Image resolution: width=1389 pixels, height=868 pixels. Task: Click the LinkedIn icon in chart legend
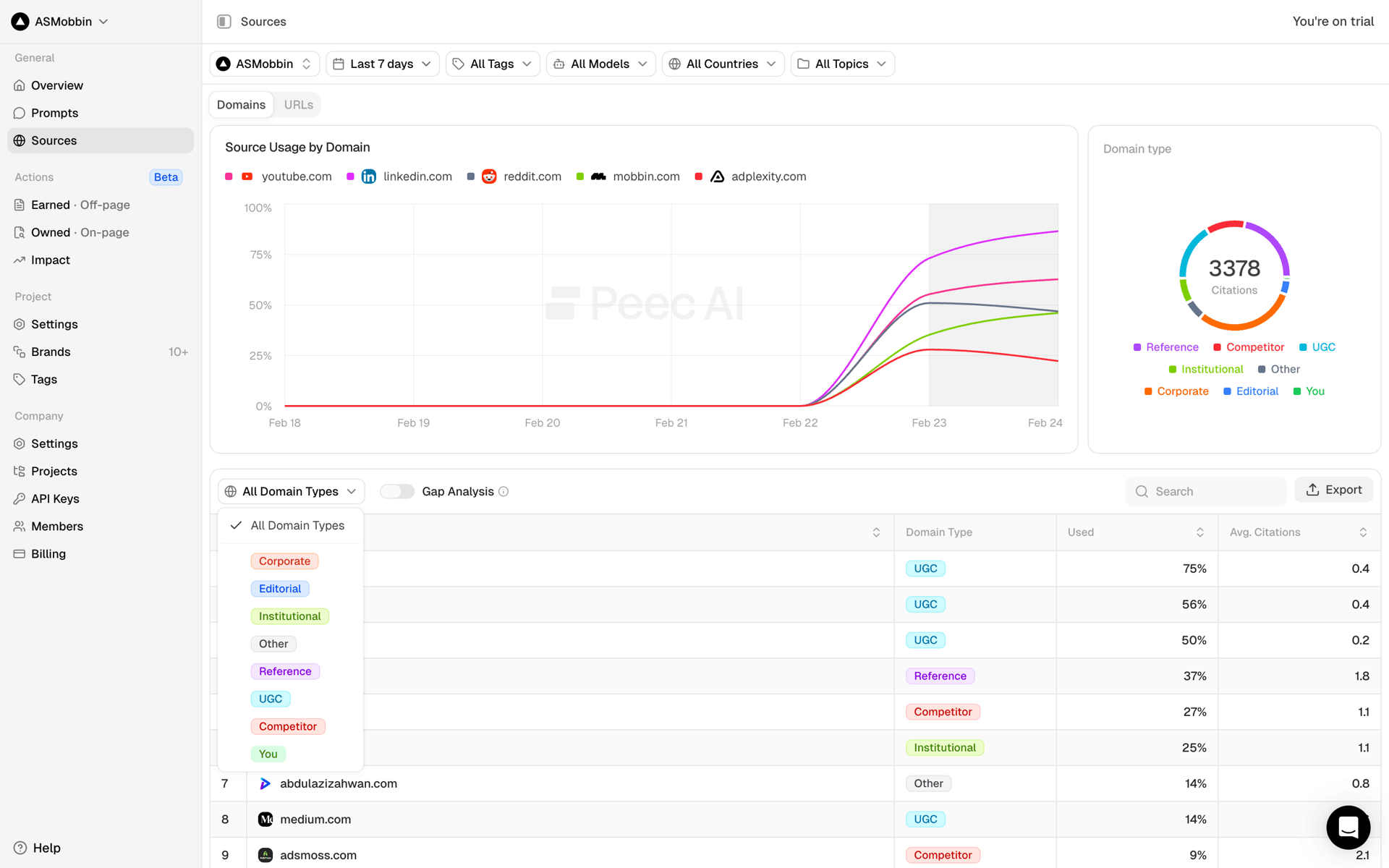point(369,176)
